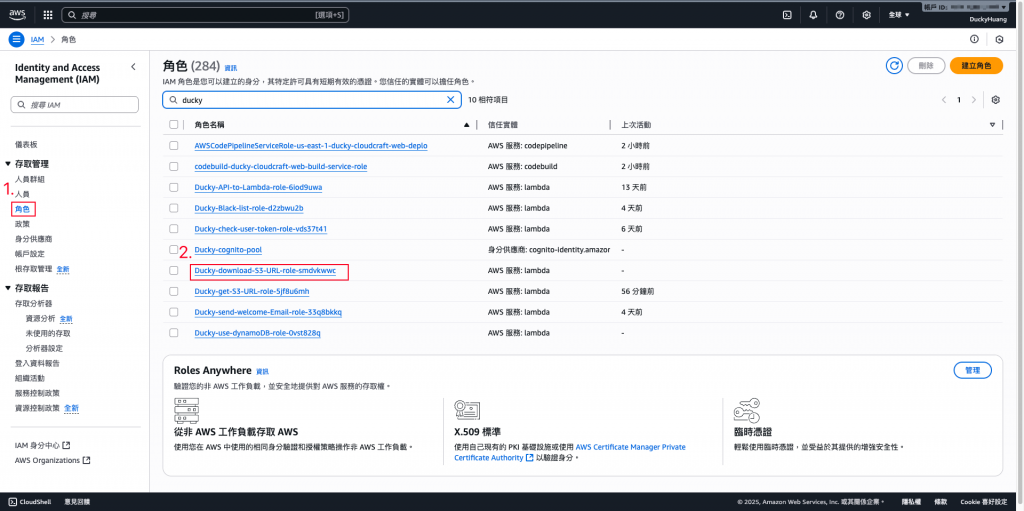Go to previous page arrow
1024x511 pixels.
(x=944, y=100)
